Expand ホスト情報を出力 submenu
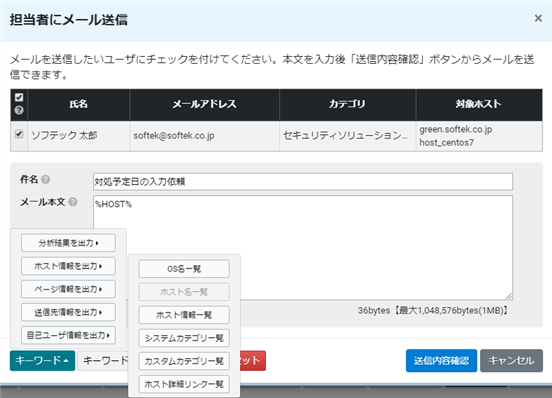 [68, 266]
